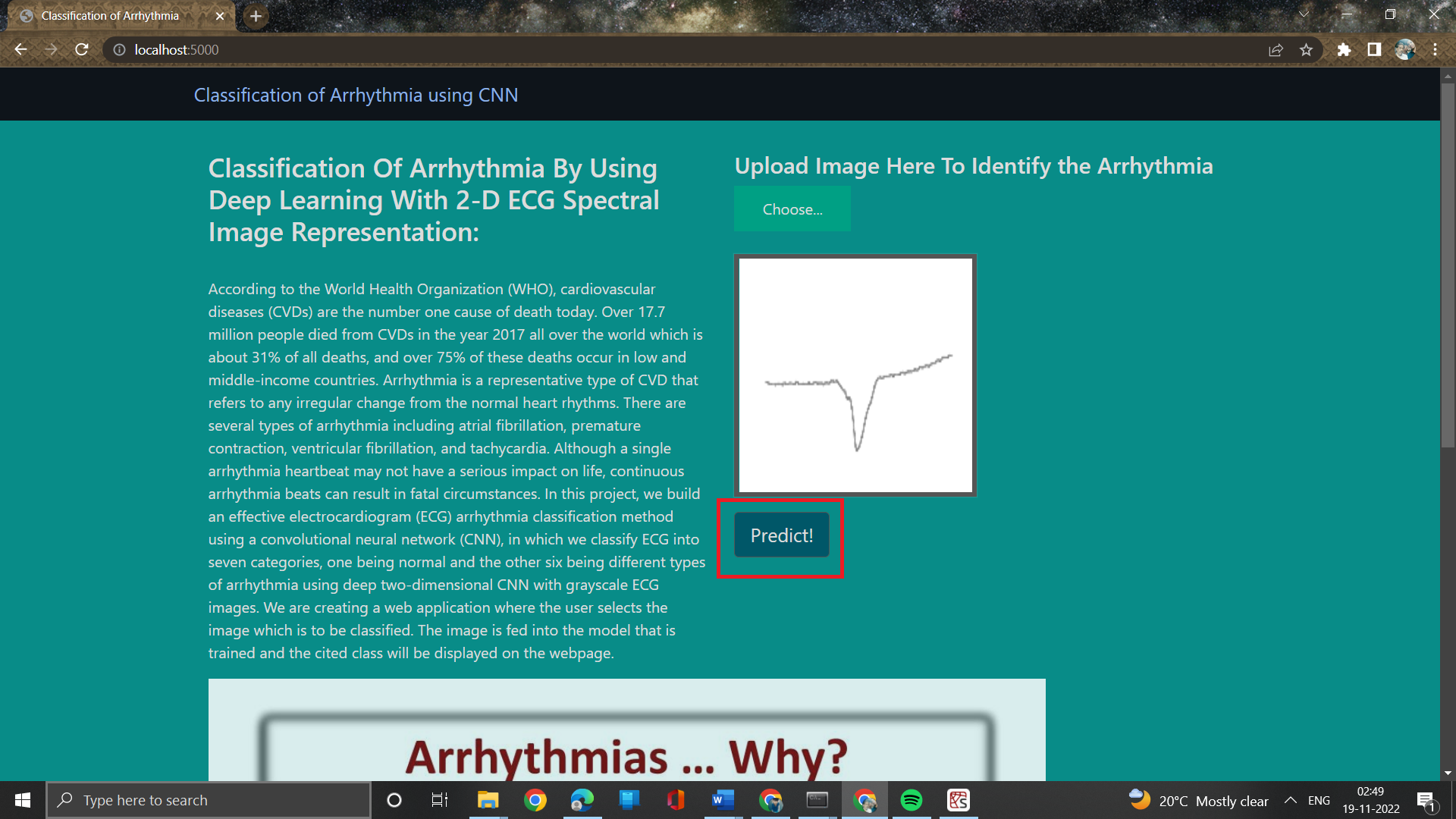Screen dimensions: 1456x819
Task: Click Choose... to upload ECG image
Action: (792, 208)
